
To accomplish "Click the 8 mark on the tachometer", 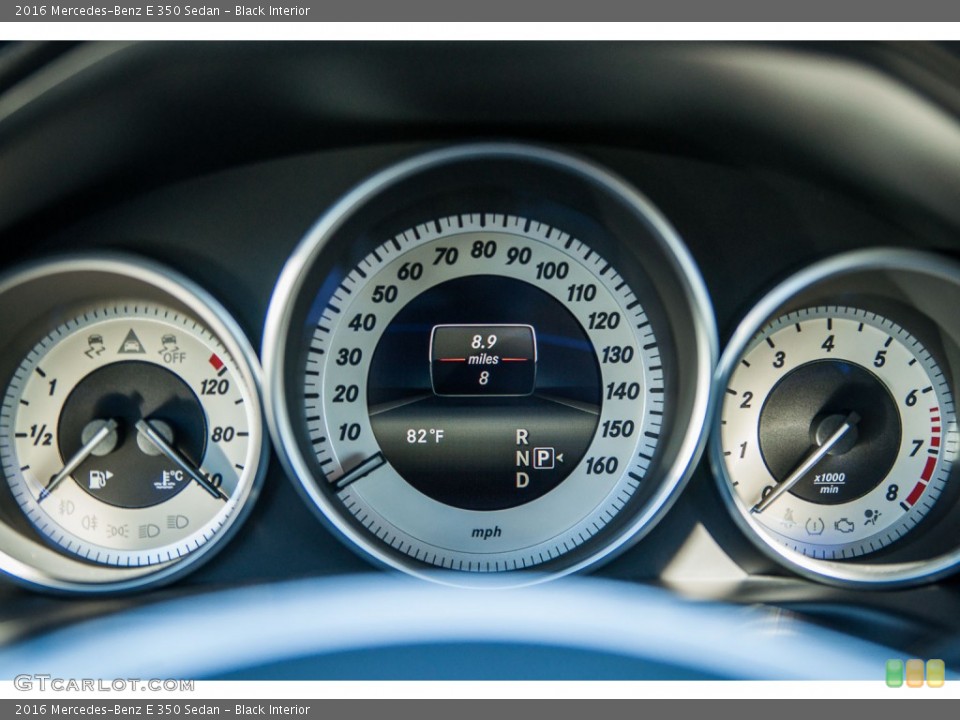I will [892, 492].
